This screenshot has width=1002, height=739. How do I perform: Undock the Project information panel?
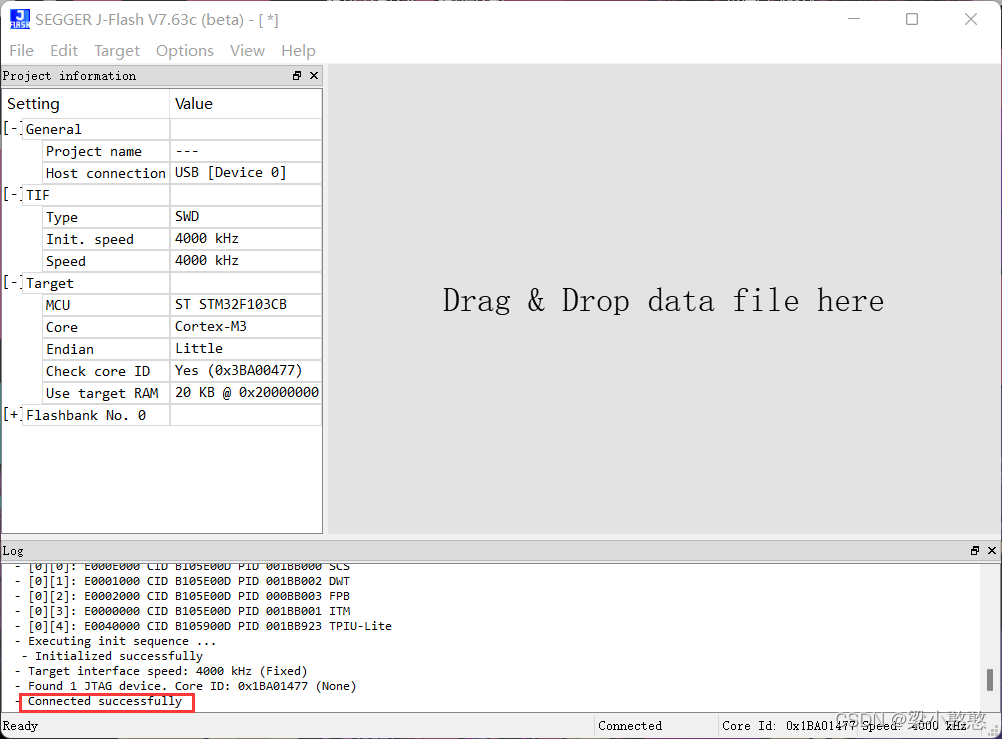pyautogui.click(x=297, y=75)
